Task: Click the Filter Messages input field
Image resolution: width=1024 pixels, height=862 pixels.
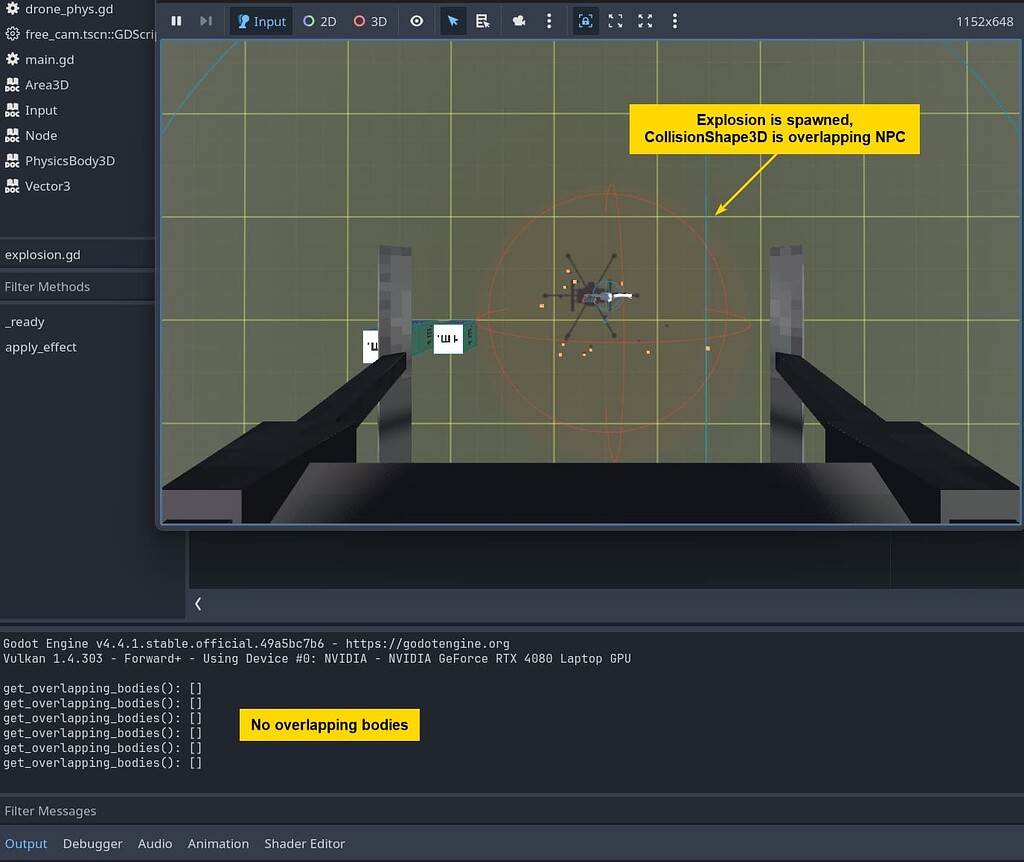Action: click(50, 810)
